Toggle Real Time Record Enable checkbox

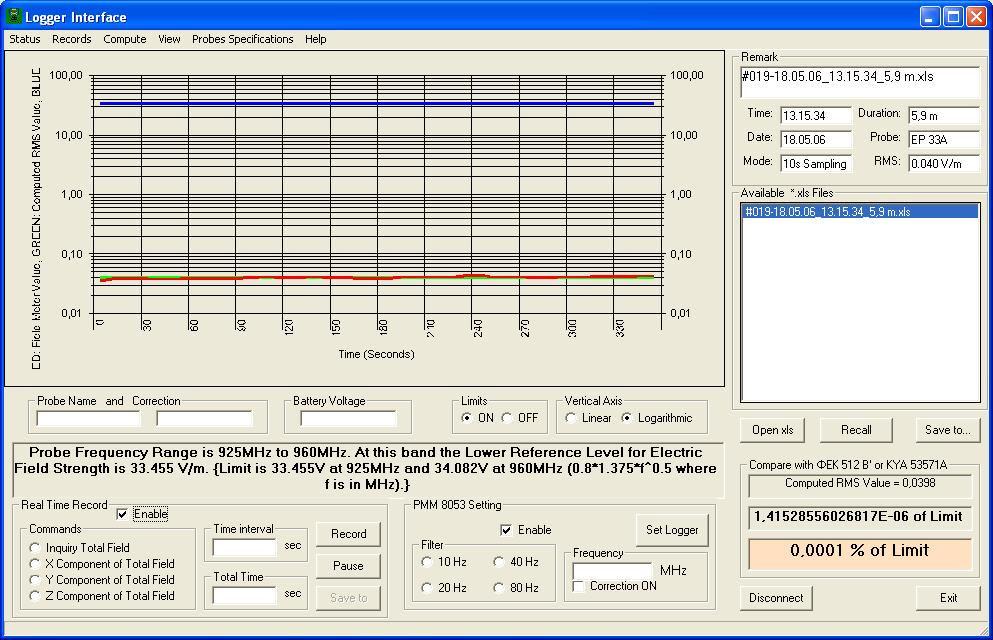122,514
